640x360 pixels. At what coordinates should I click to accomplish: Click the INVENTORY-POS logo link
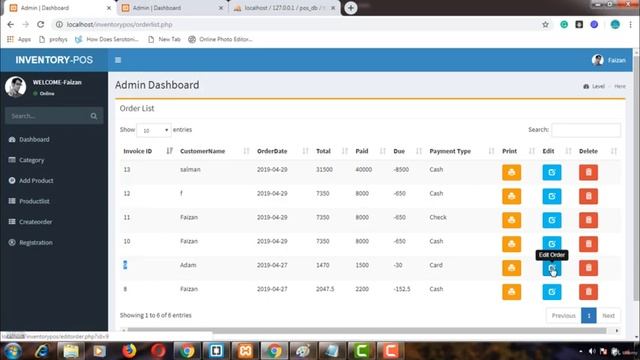pos(54,60)
